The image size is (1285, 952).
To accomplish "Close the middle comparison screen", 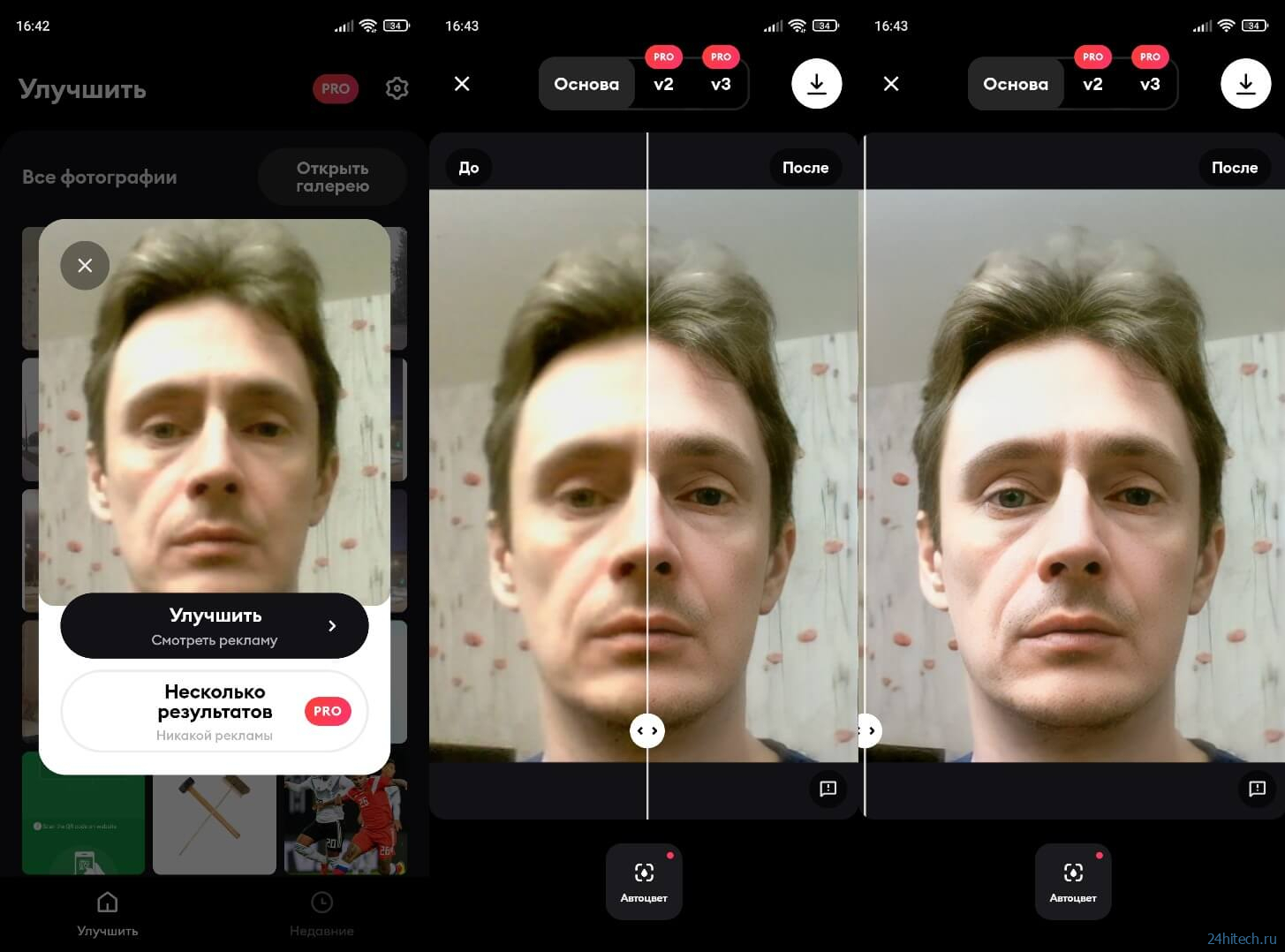I will (462, 84).
